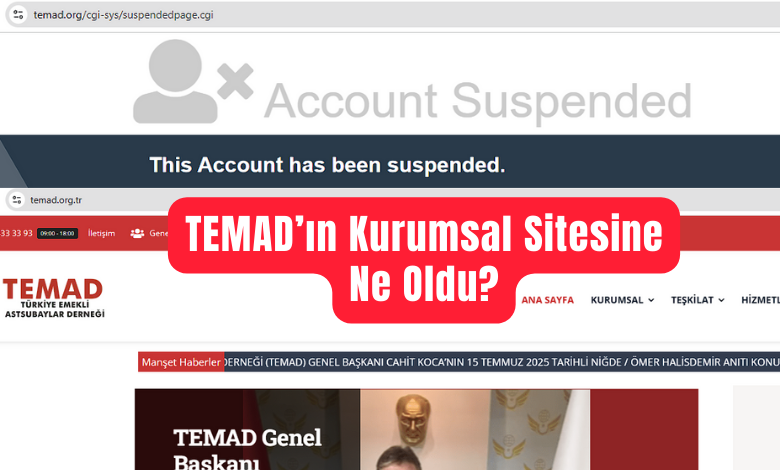Click the 'Account Suspended' heading text
The image size is (780, 470).
click(x=478, y=101)
